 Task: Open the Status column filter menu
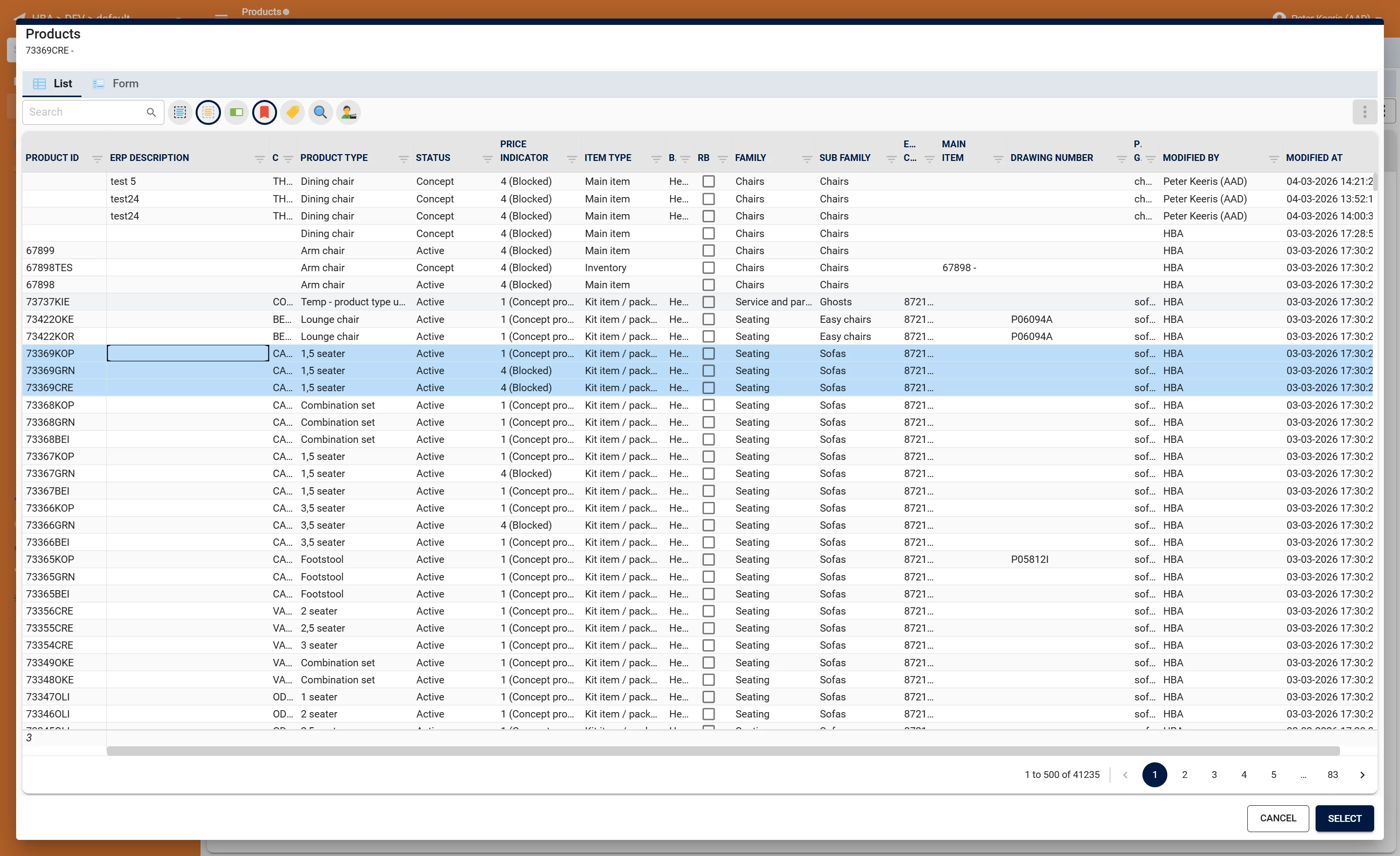coord(487,159)
